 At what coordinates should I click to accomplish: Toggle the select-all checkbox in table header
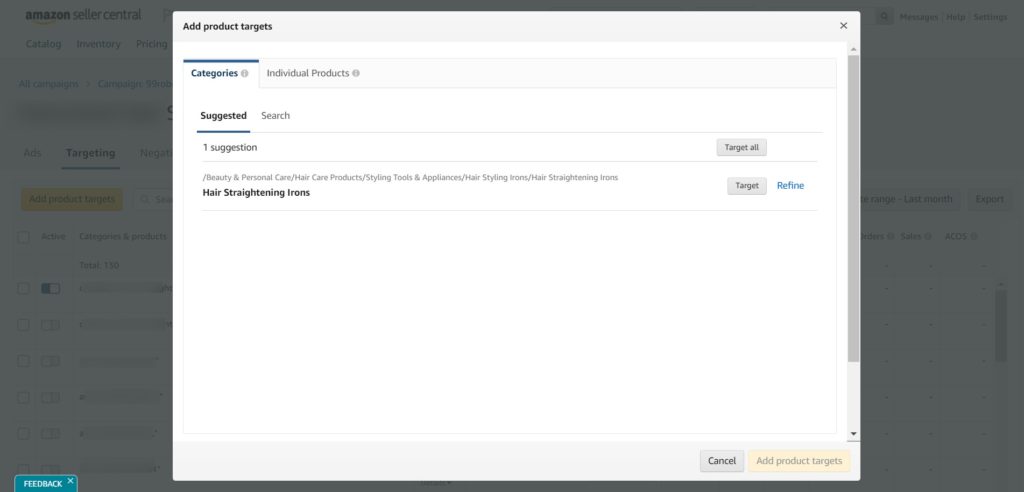[24, 237]
